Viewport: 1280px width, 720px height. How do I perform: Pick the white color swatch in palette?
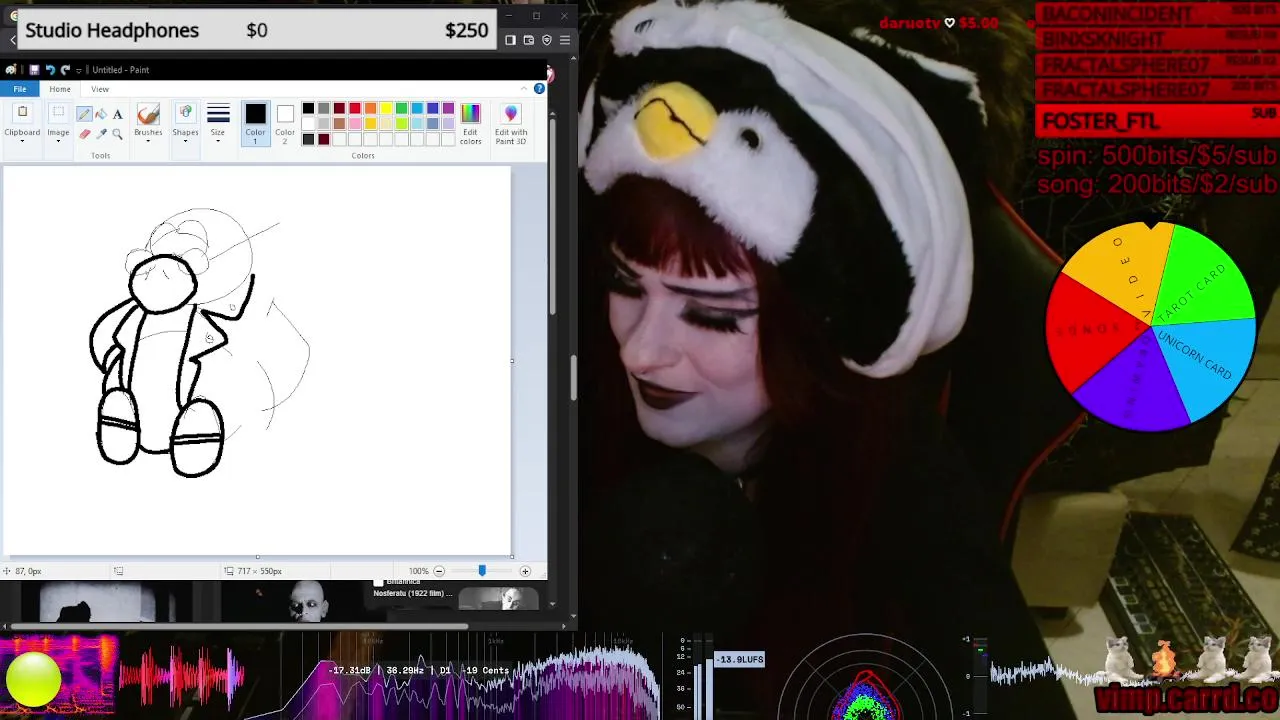point(308,124)
